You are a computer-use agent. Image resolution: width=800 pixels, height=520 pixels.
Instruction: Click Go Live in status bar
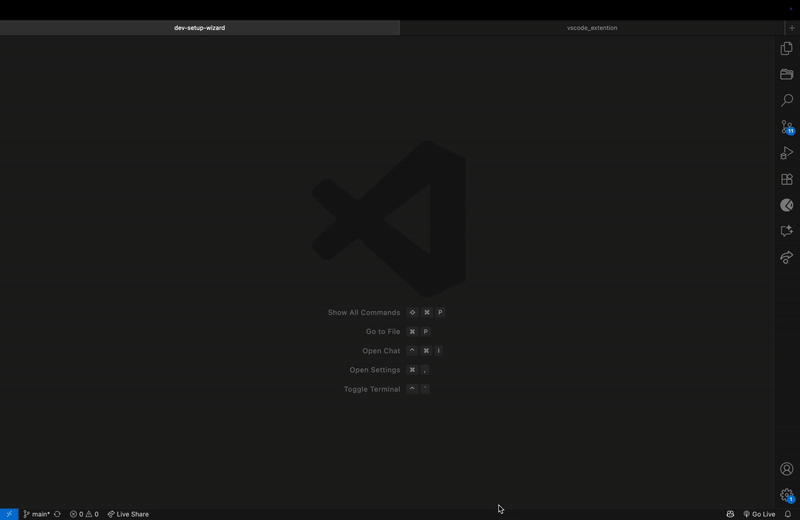(759, 514)
